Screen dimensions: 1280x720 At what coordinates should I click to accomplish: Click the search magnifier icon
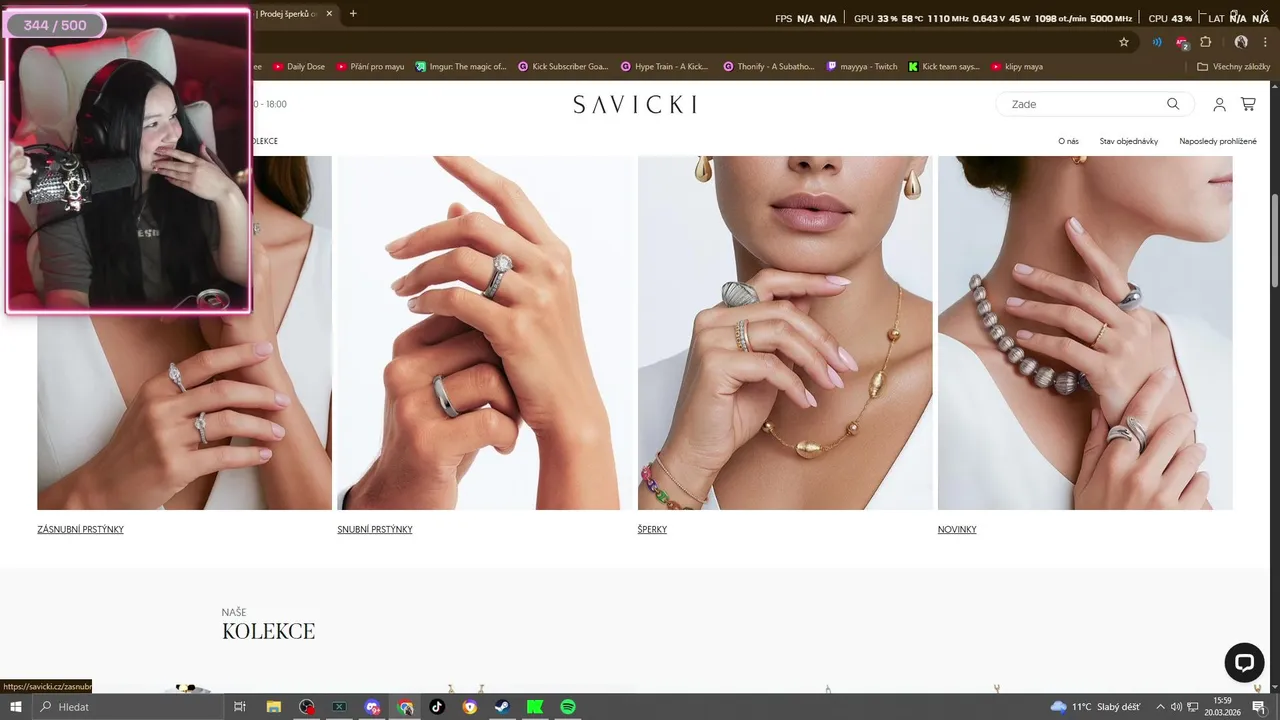click(1173, 104)
